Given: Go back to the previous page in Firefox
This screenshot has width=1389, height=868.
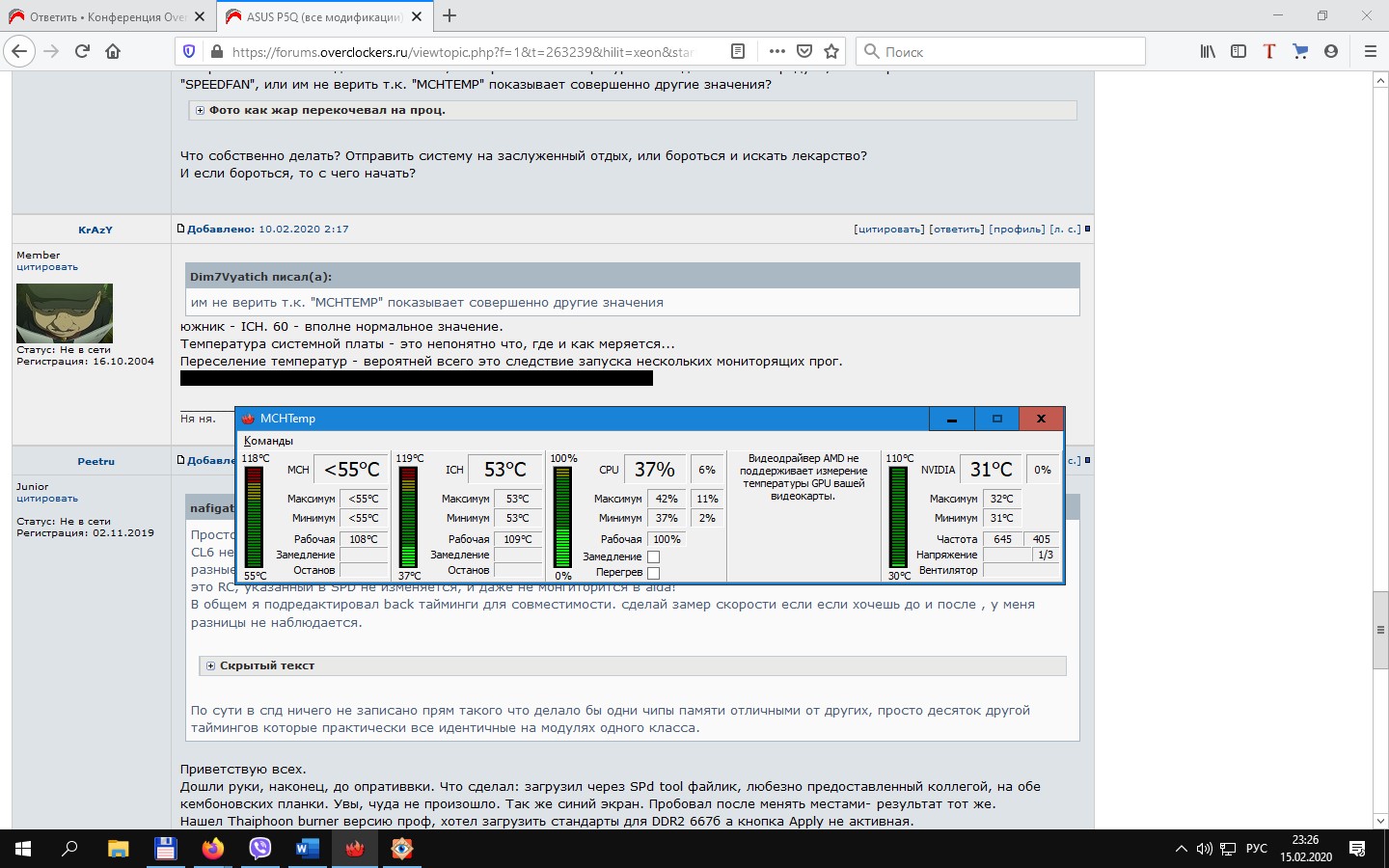Looking at the screenshot, I should click(x=19, y=51).
